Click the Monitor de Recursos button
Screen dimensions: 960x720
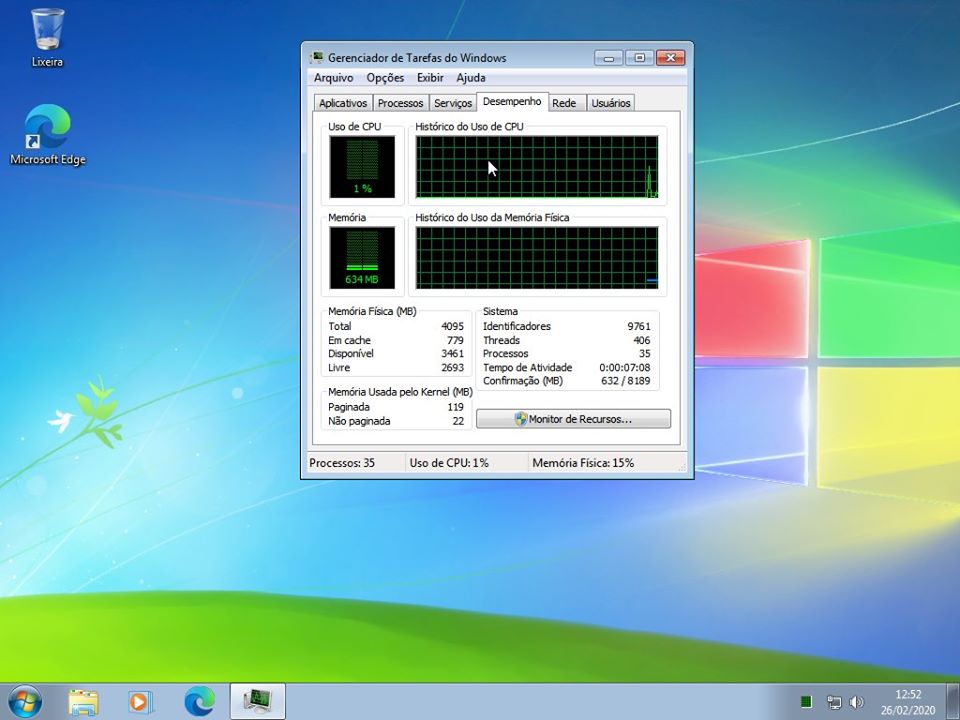coord(573,419)
